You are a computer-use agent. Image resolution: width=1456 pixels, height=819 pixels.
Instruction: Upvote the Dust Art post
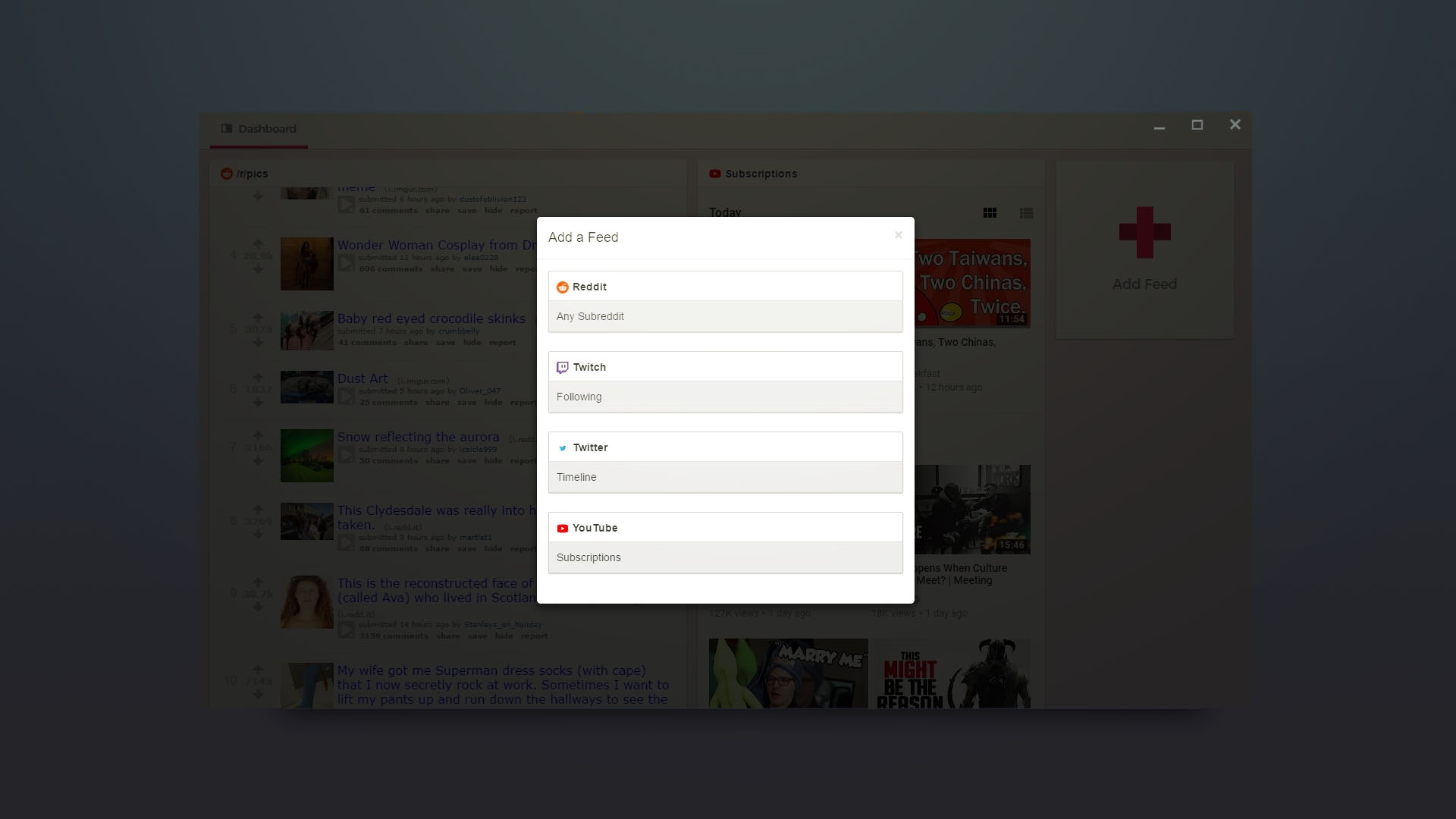[258, 377]
